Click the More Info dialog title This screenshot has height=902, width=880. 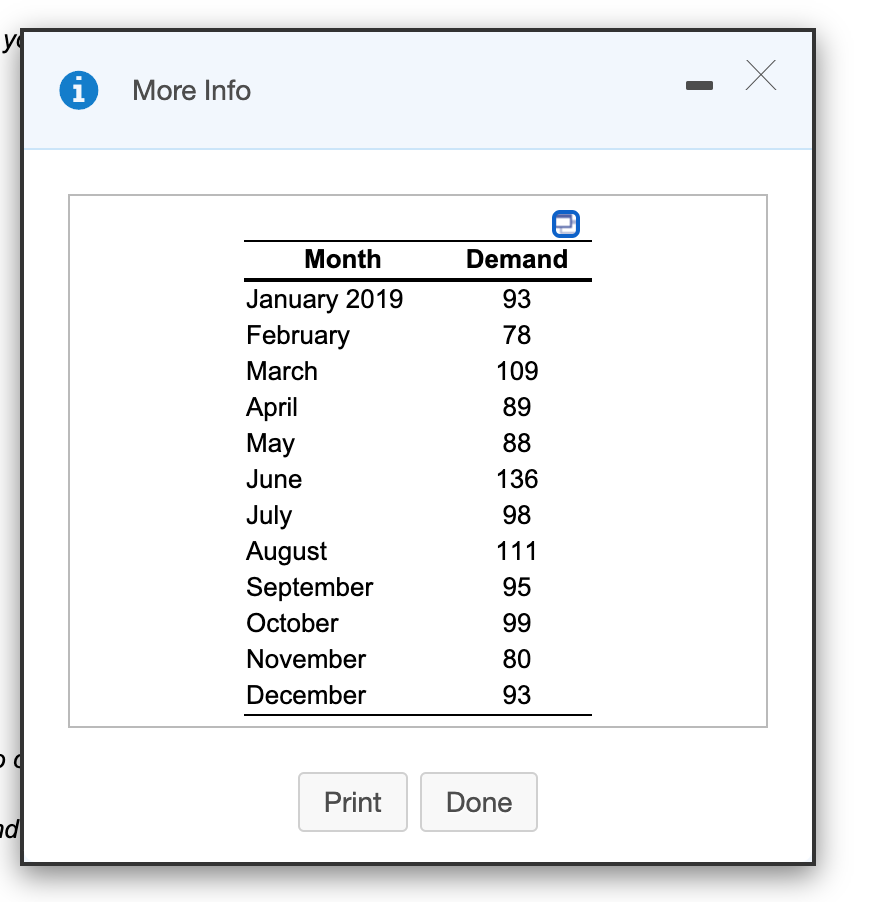(192, 90)
